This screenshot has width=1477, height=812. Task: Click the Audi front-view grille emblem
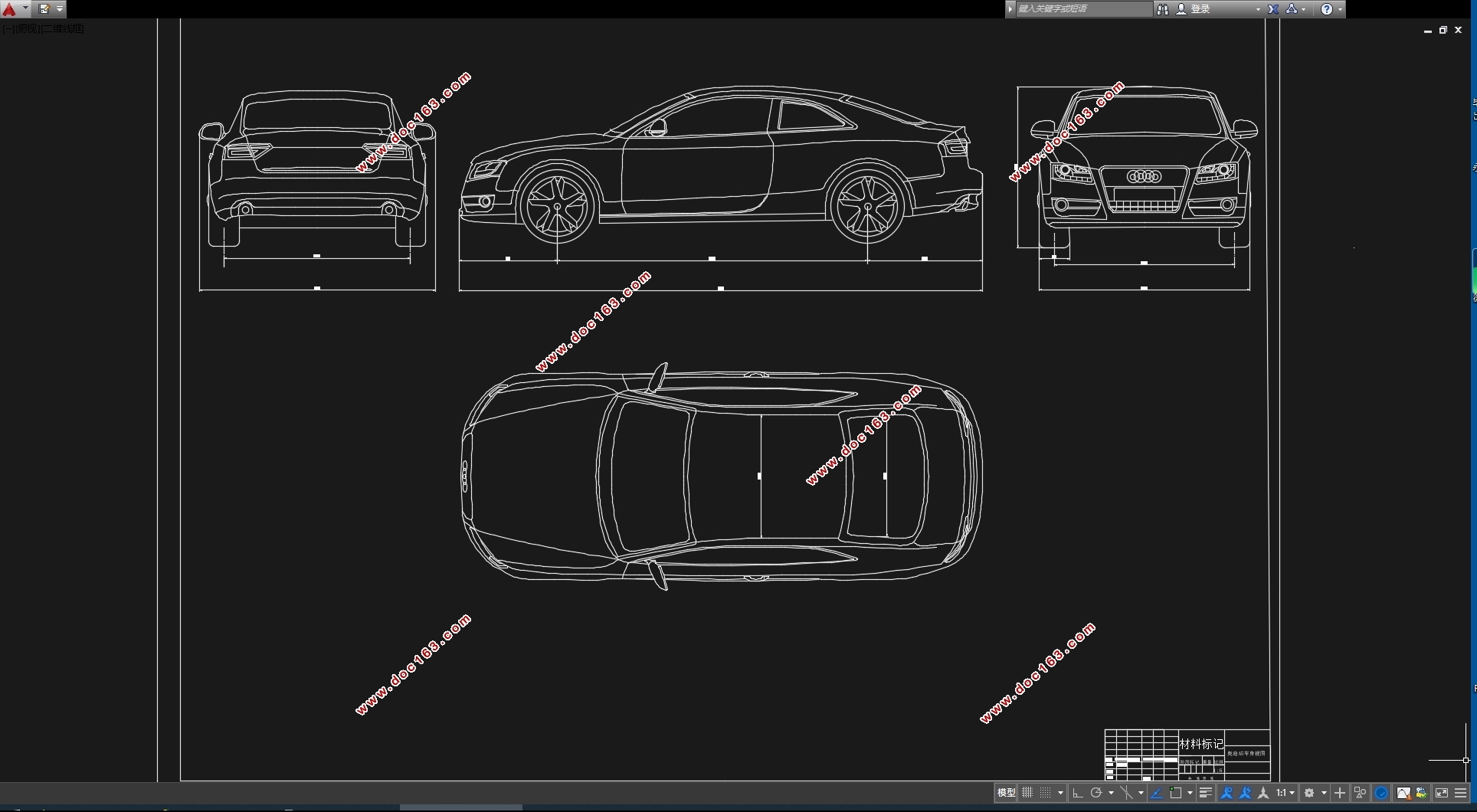click(x=1144, y=177)
